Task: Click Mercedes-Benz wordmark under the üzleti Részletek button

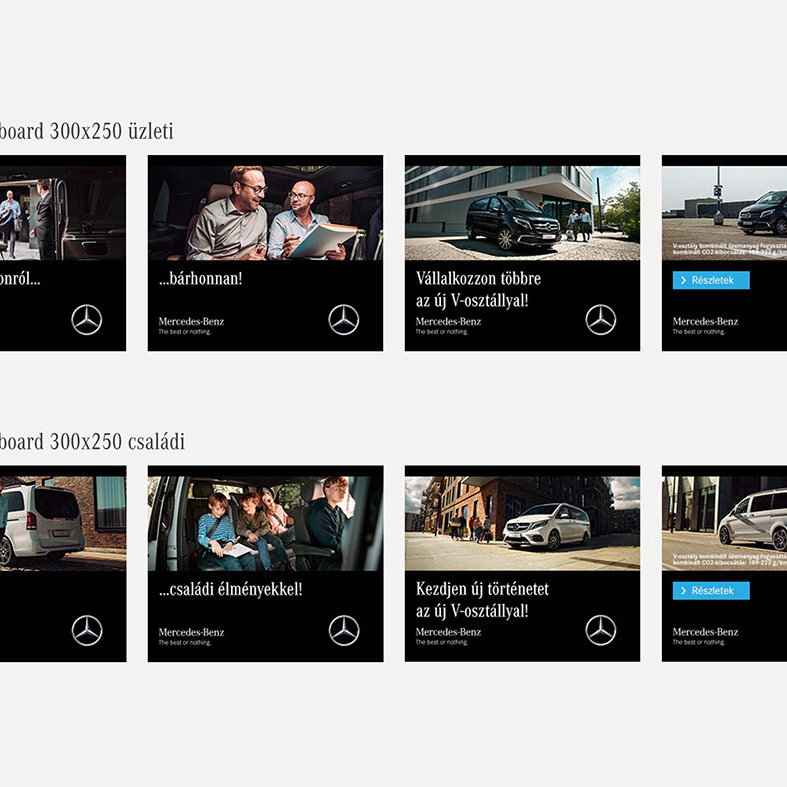Action: coord(705,321)
